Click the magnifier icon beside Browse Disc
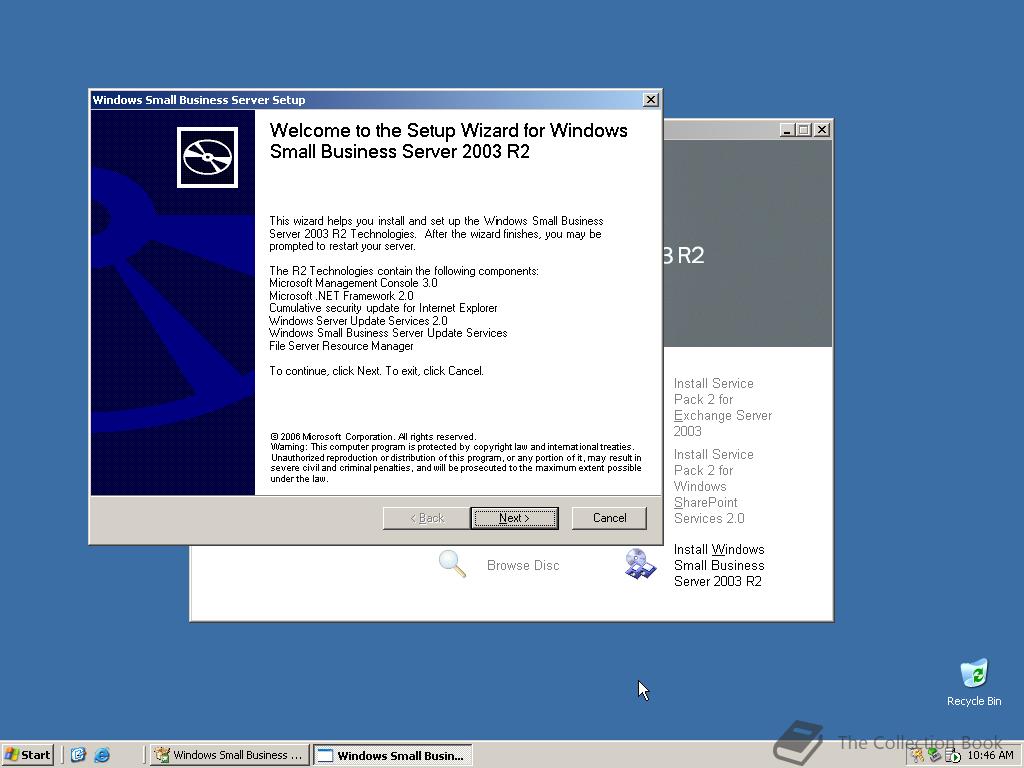The image size is (1024, 768). click(x=452, y=564)
